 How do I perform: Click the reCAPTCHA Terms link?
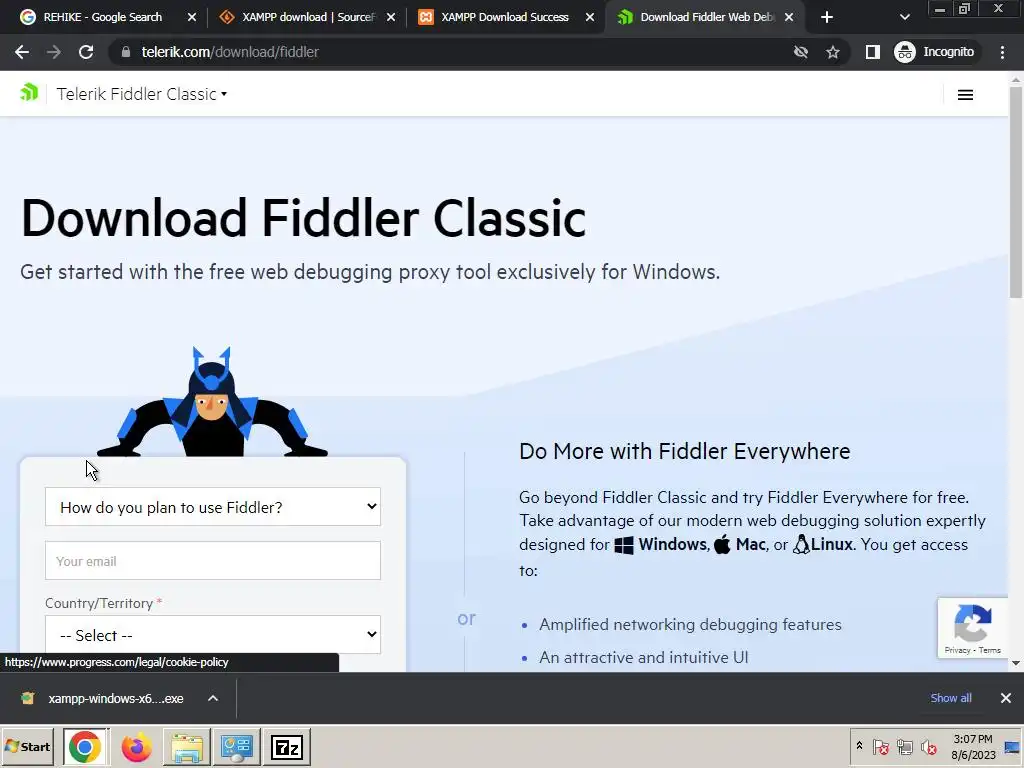(989, 650)
